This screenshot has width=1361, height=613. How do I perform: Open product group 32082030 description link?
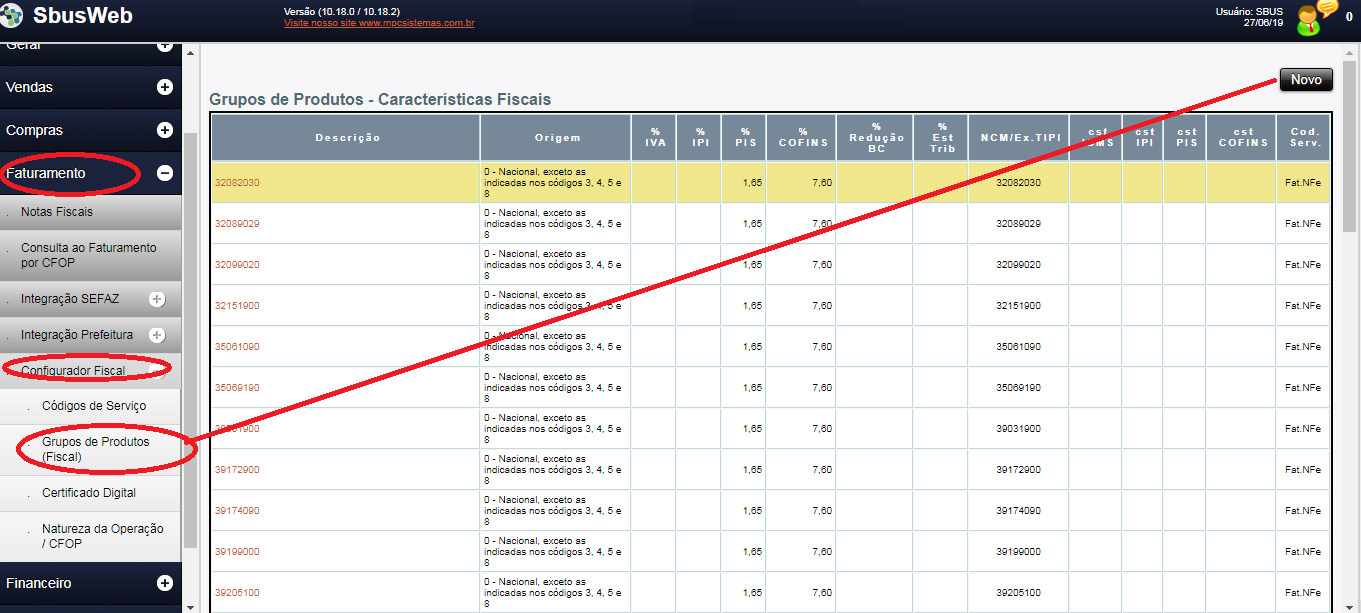tap(237, 183)
